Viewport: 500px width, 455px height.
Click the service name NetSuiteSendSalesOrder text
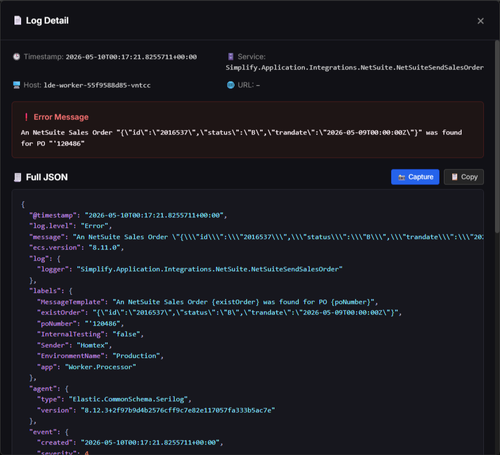pyautogui.click(x=354, y=68)
